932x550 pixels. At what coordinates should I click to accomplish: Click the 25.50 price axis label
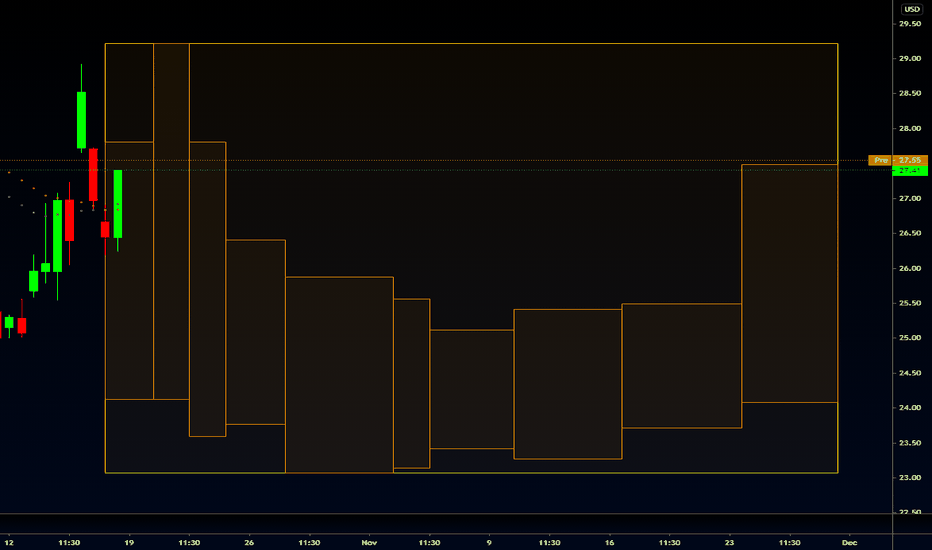tap(909, 303)
